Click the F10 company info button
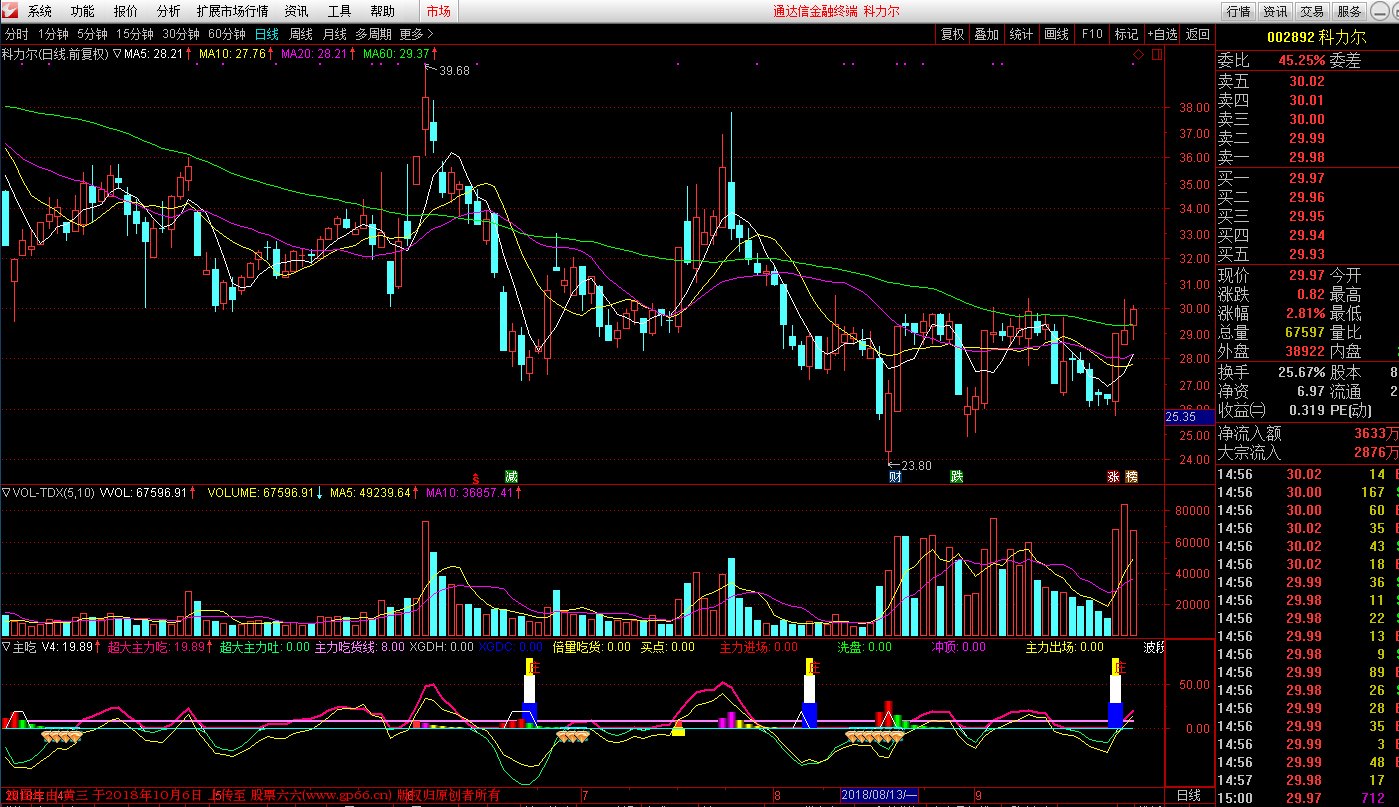The height and width of the screenshot is (807, 1399). pyautogui.click(x=1092, y=34)
